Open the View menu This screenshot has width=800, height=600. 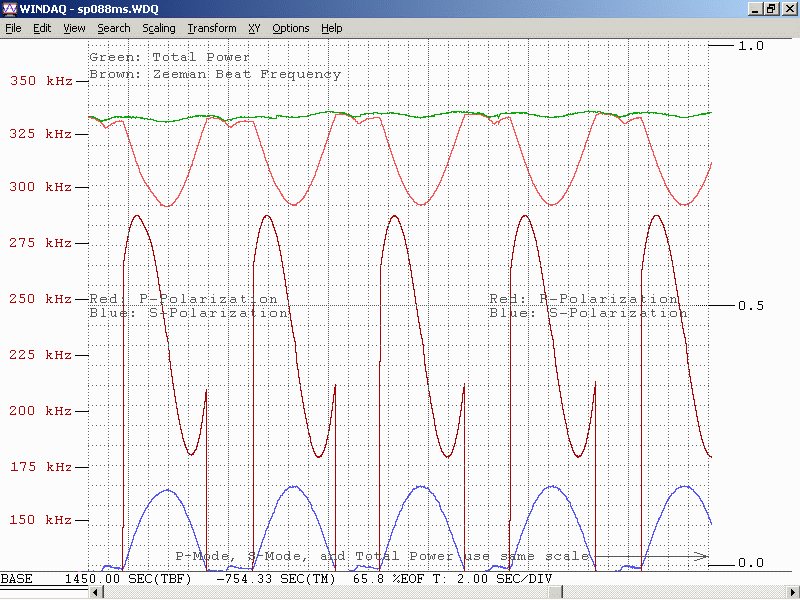(x=74, y=28)
